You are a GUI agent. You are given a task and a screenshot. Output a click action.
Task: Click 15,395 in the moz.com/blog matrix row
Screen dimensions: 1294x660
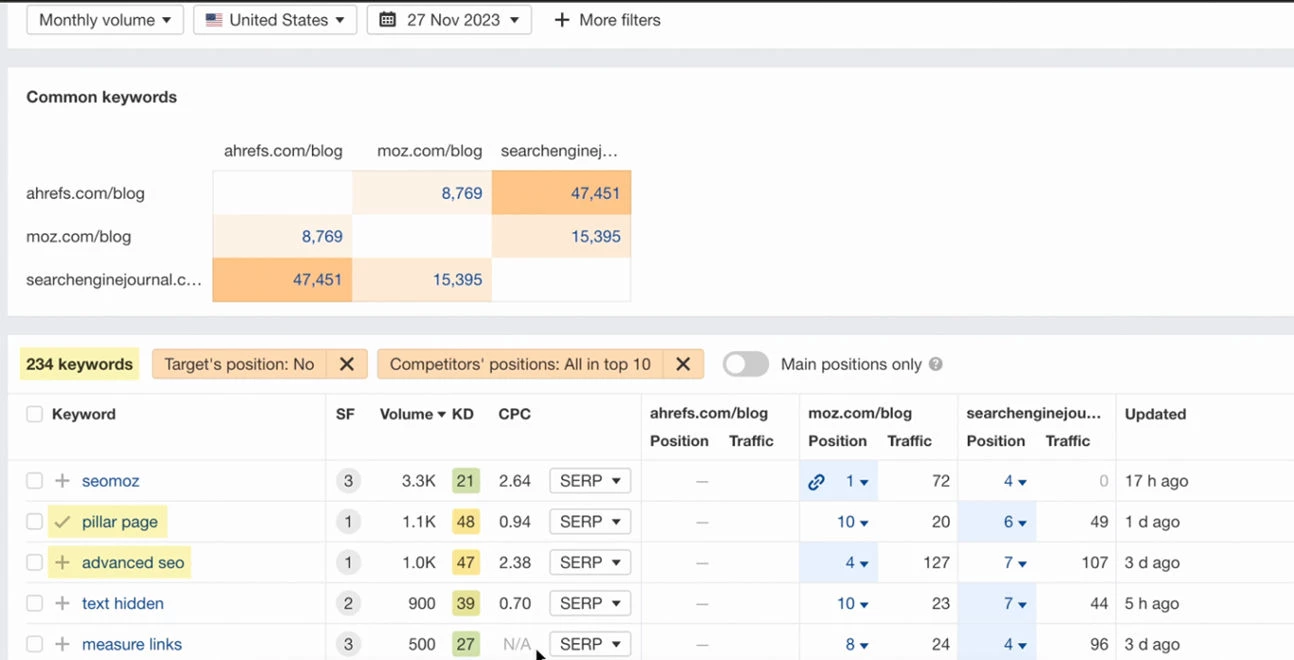pos(595,237)
